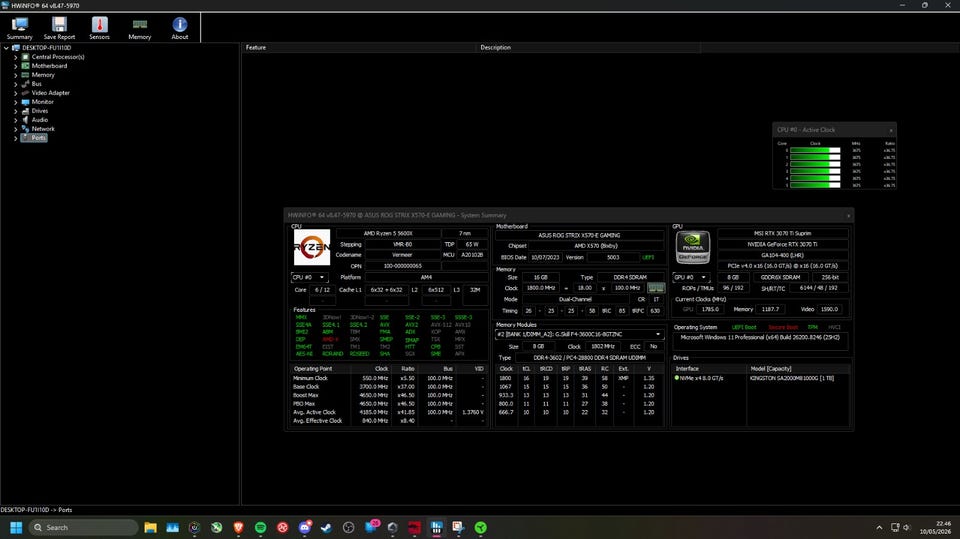Viewport: 960px width, 539px height.
Task: Click the taskbar Search box
Action: click(x=83, y=527)
